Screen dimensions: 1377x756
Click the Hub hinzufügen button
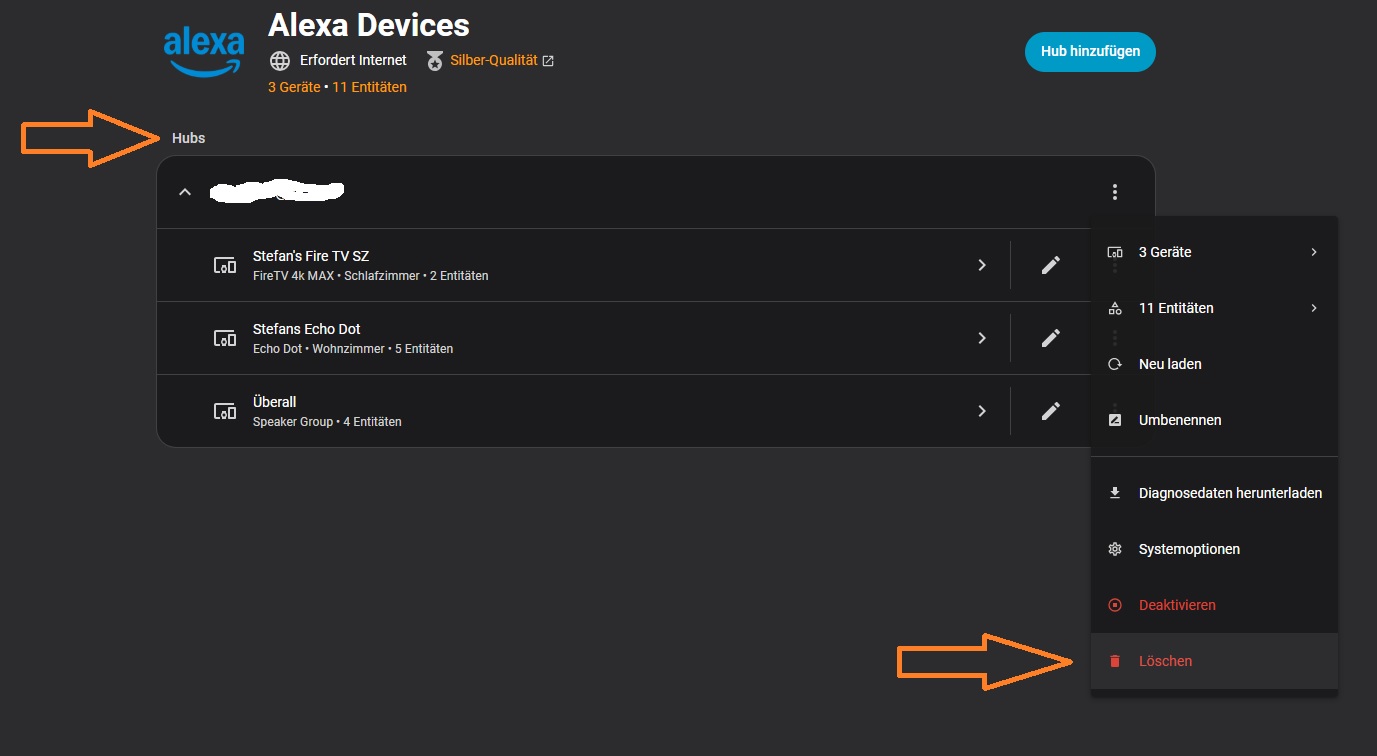click(1090, 52)
